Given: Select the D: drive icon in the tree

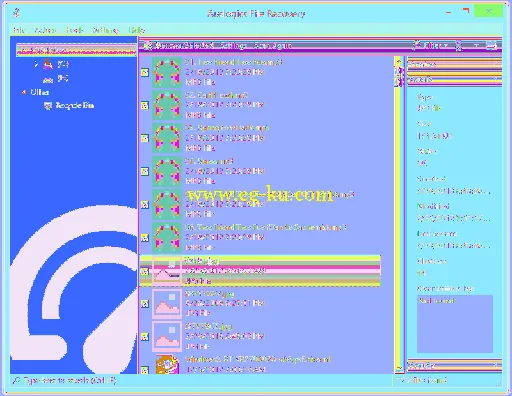Looking at the screenshot, I should point(48,79).
